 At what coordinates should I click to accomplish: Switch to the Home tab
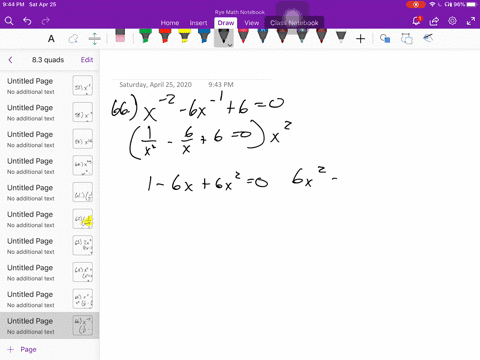[x=170, y=23]
